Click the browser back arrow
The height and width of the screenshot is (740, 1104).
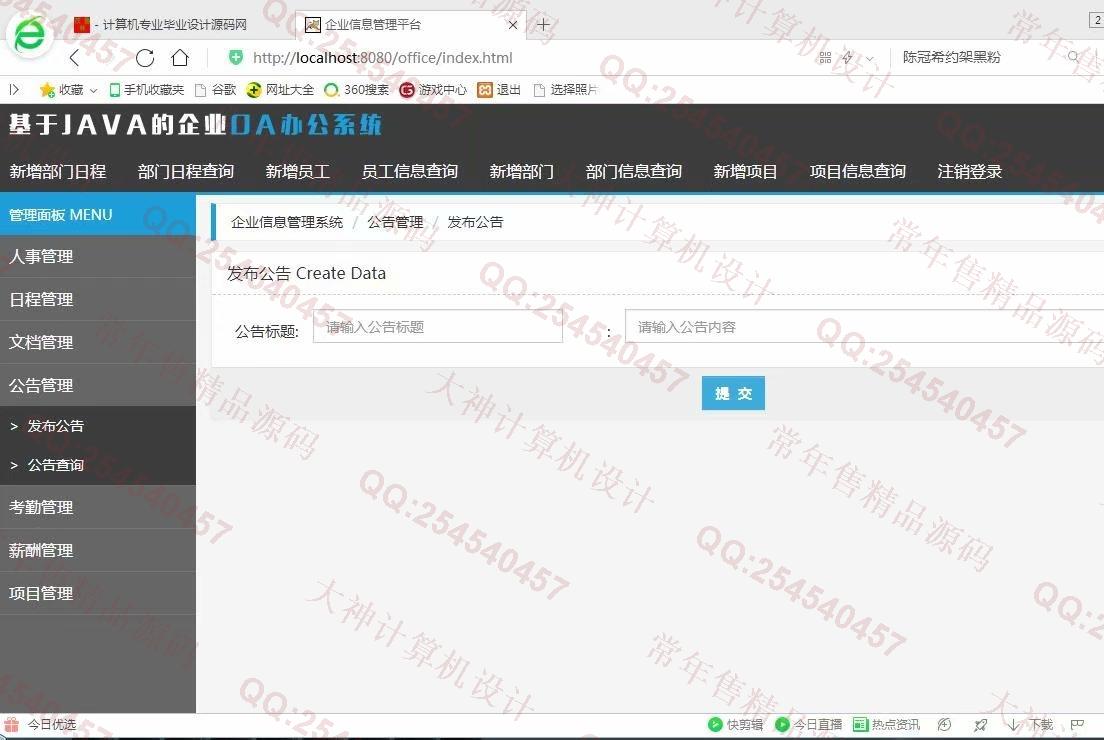click(75, 58)
